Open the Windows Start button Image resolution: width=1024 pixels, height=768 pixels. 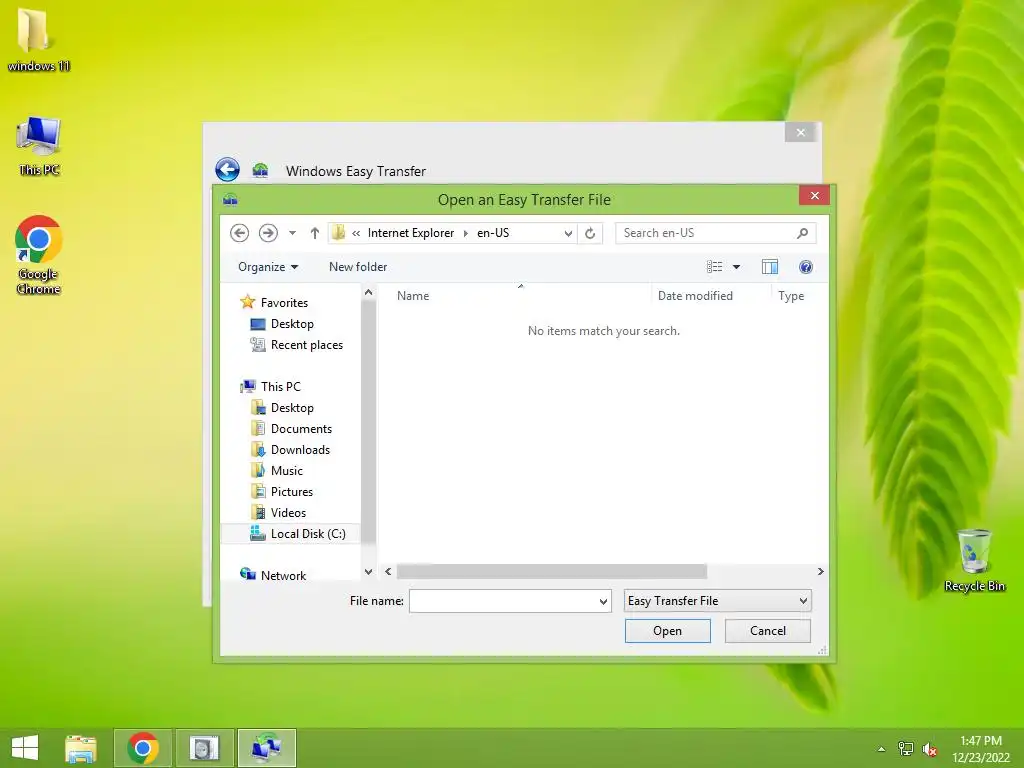click(25, 747)
